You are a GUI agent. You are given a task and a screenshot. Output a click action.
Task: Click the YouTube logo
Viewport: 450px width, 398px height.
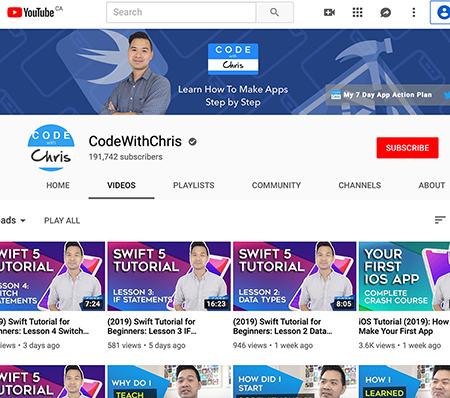[31, 12]
